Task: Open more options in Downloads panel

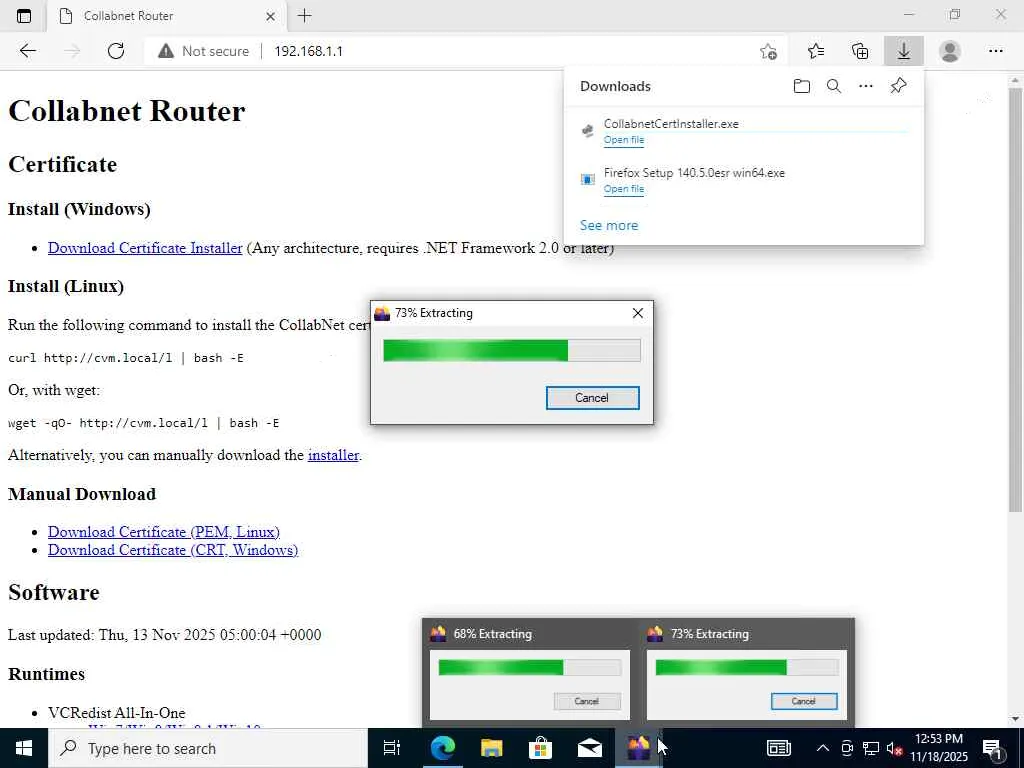Action: tap(865, 86)
